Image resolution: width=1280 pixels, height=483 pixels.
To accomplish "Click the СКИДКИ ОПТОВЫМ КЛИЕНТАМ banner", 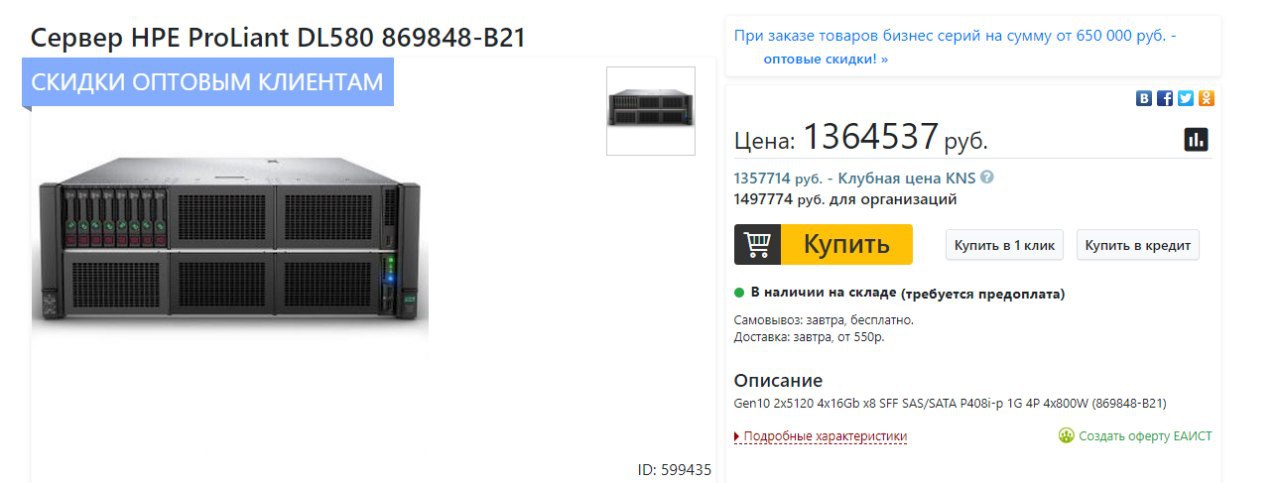I will point(208,82).
